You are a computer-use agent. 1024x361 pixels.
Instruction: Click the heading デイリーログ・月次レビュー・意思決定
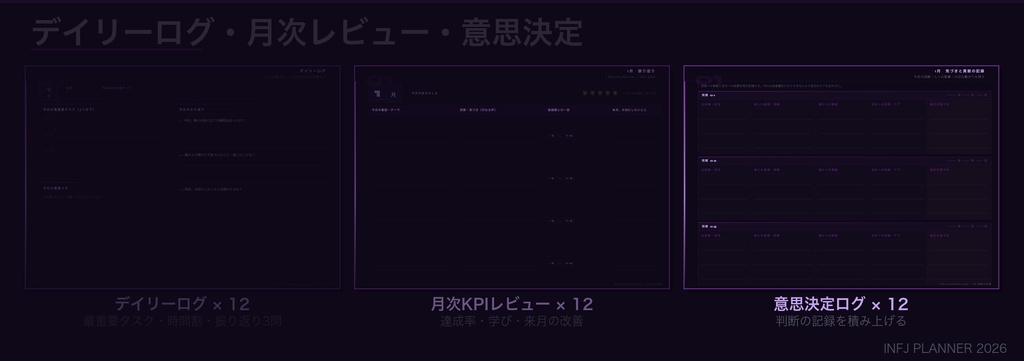coord(307,33)
